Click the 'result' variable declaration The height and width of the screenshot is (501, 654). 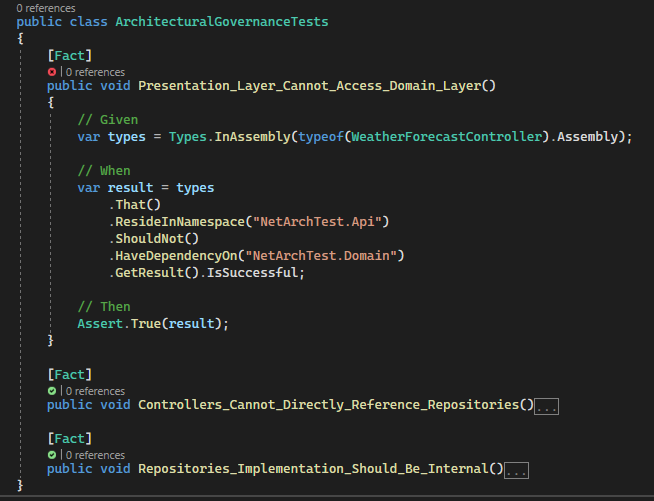click(x=131, y=188)
